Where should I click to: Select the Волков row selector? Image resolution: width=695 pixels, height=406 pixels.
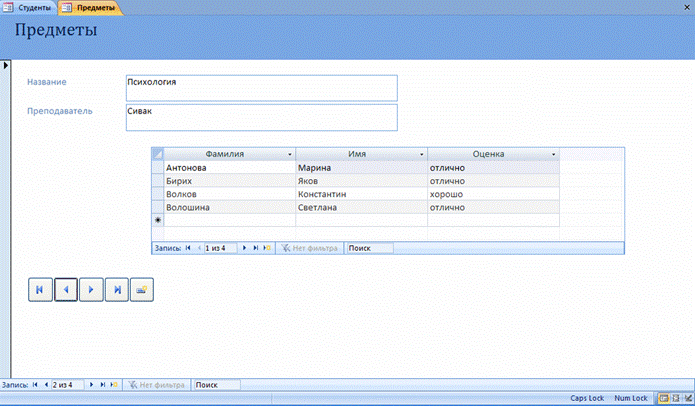tap(158, 194)
